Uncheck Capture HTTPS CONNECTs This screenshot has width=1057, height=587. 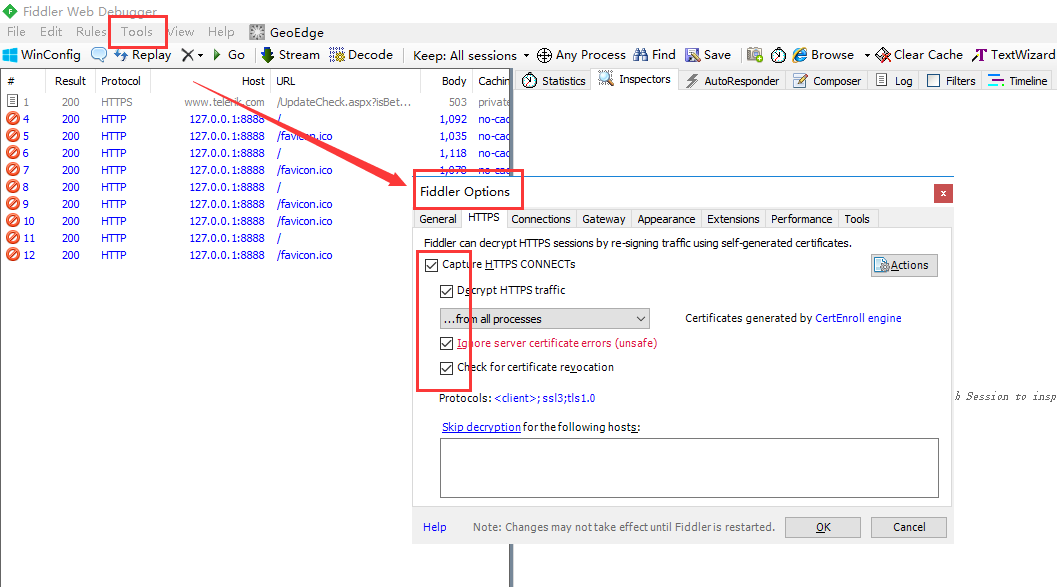point(432,265)
